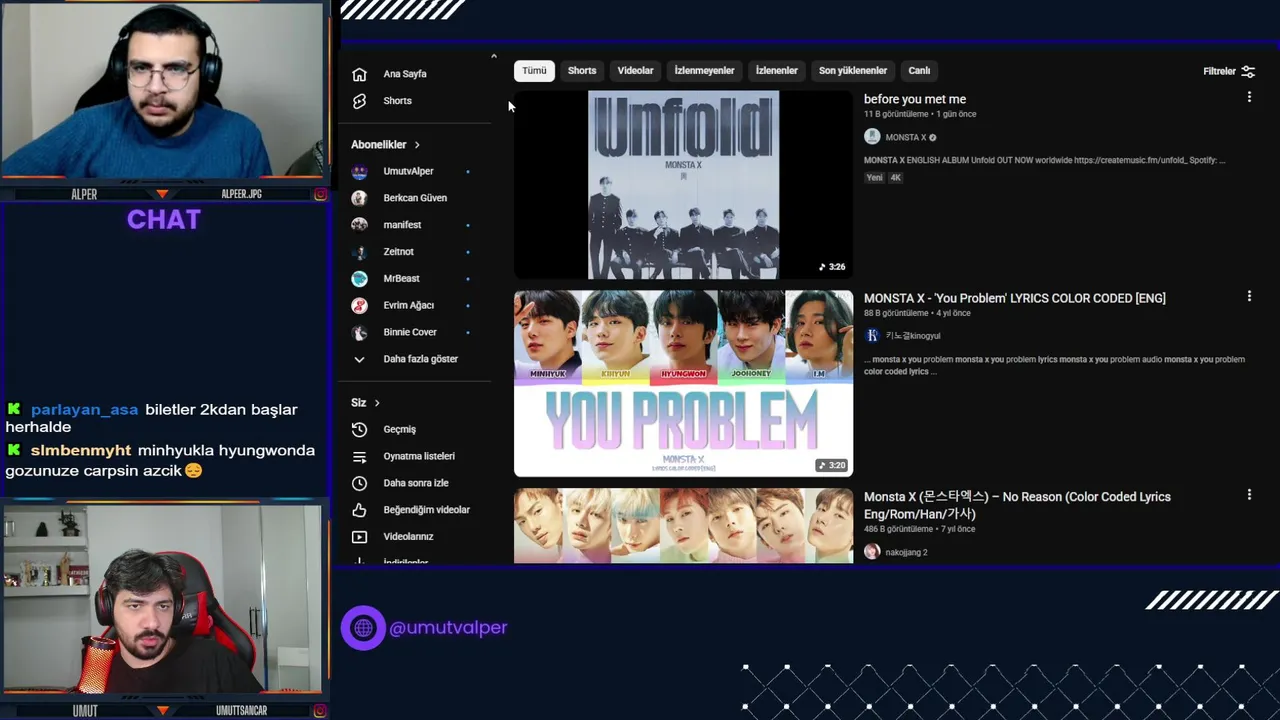Play the No Reason video thumbnail

[683, 526]
